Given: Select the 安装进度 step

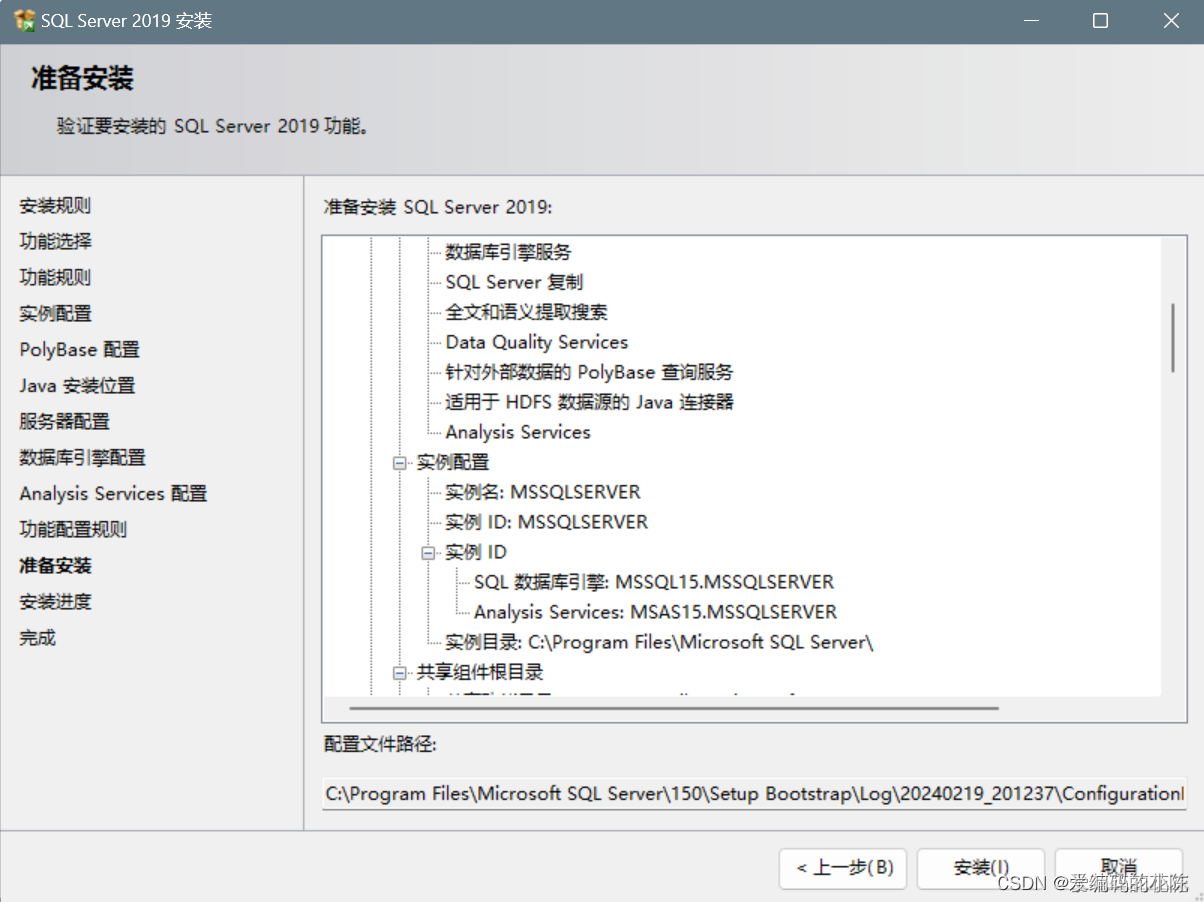Looking at the screenshot, I should click(x=55, y=602).
